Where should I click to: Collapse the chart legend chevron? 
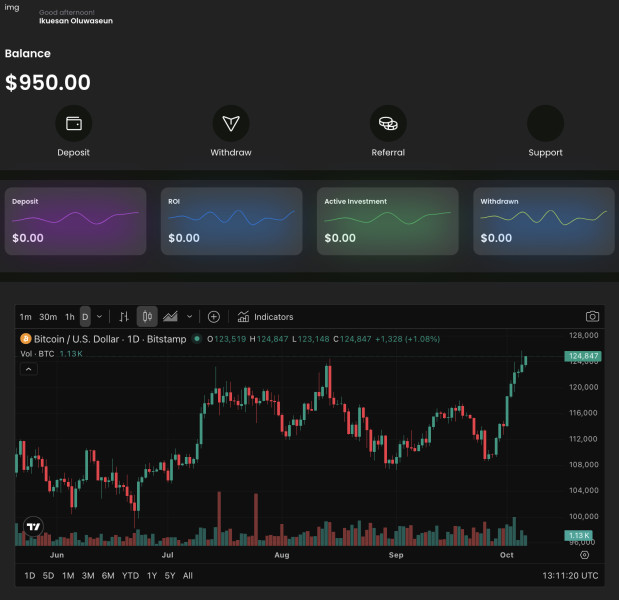(x=28, y=369)
